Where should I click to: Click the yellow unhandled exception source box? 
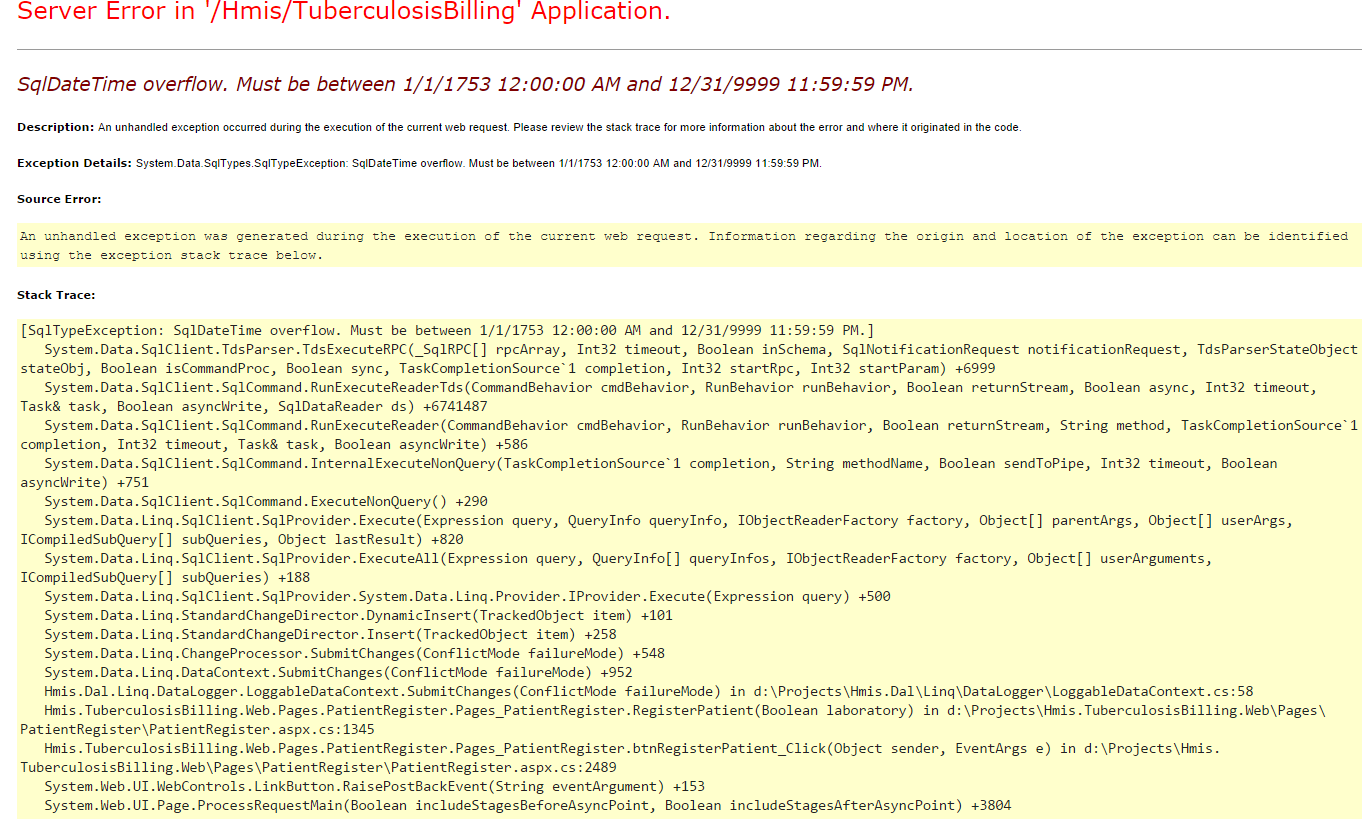(x=683, y=245)
